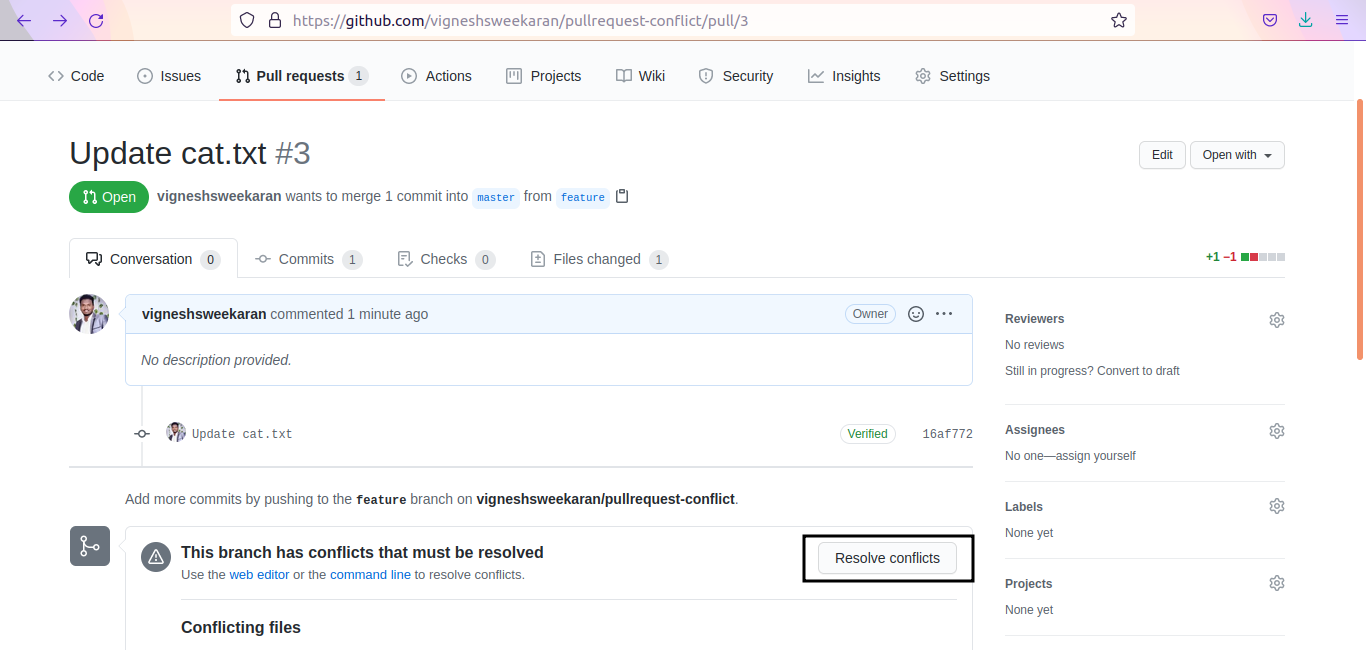Bookmark this page with star icon
The width and height of the screenshot is (1366, 650).
pyautogui.click(x=1119, y=20)
